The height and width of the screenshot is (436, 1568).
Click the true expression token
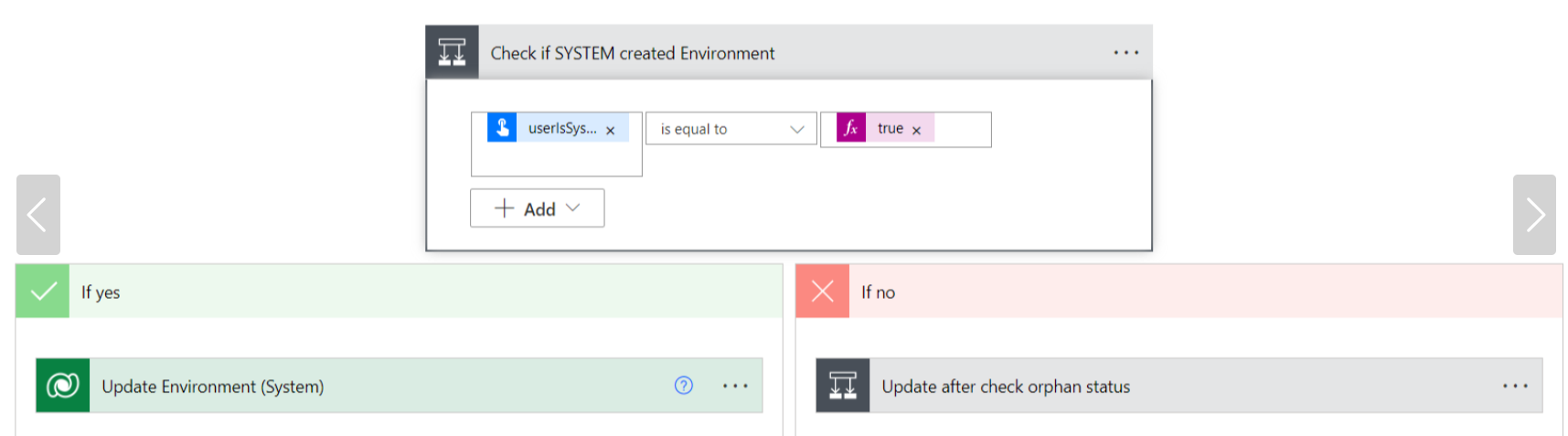(885, 128)
